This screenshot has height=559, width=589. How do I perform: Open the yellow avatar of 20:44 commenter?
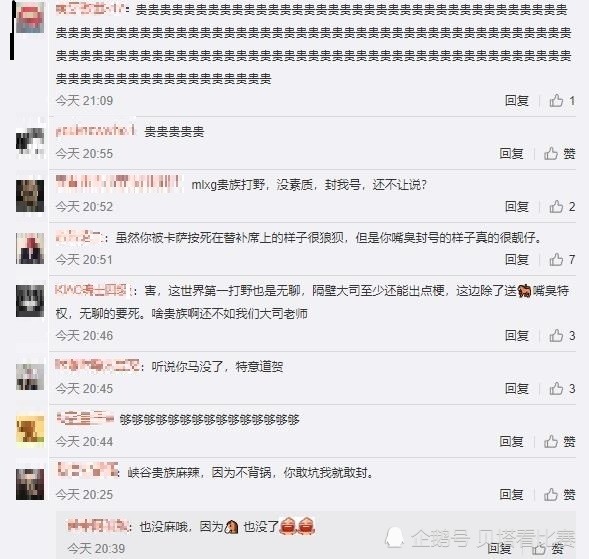30,429
